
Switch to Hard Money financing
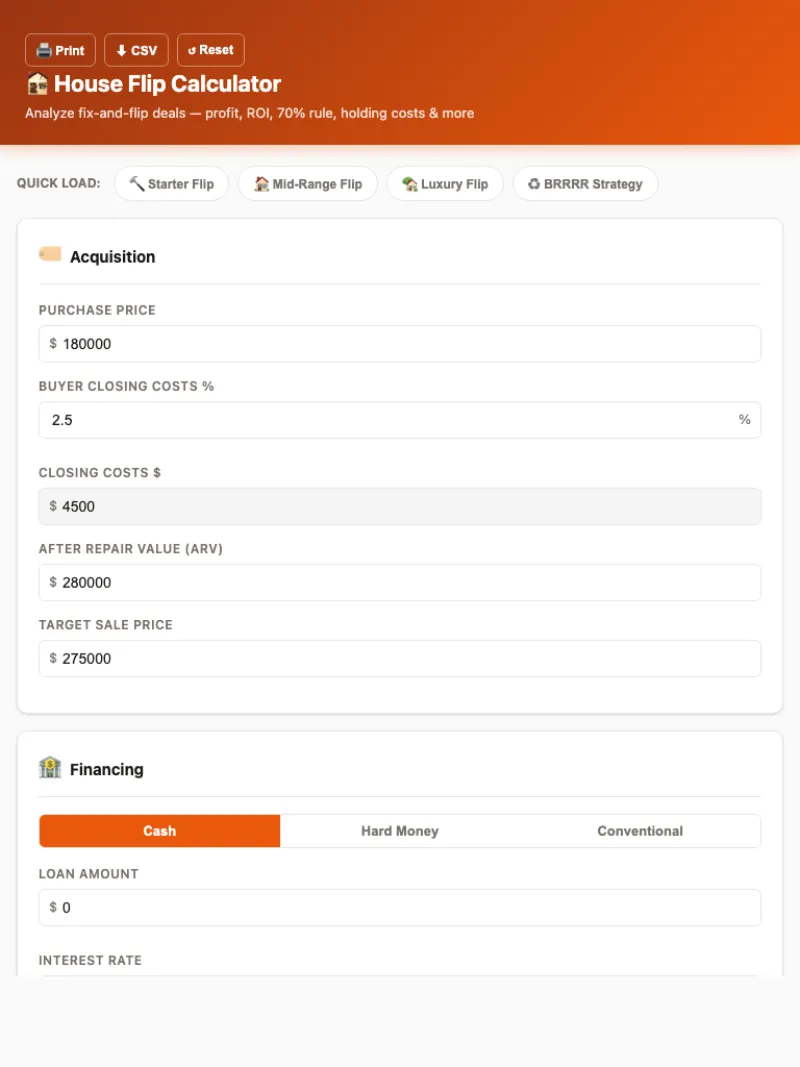tap(400, 831)
